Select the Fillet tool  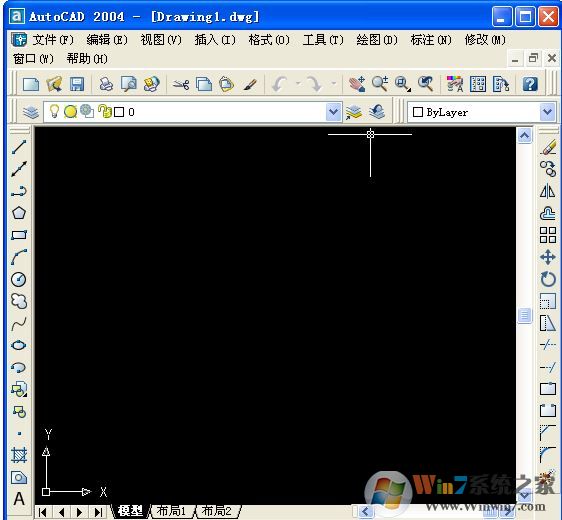click(x=548, y=455)
